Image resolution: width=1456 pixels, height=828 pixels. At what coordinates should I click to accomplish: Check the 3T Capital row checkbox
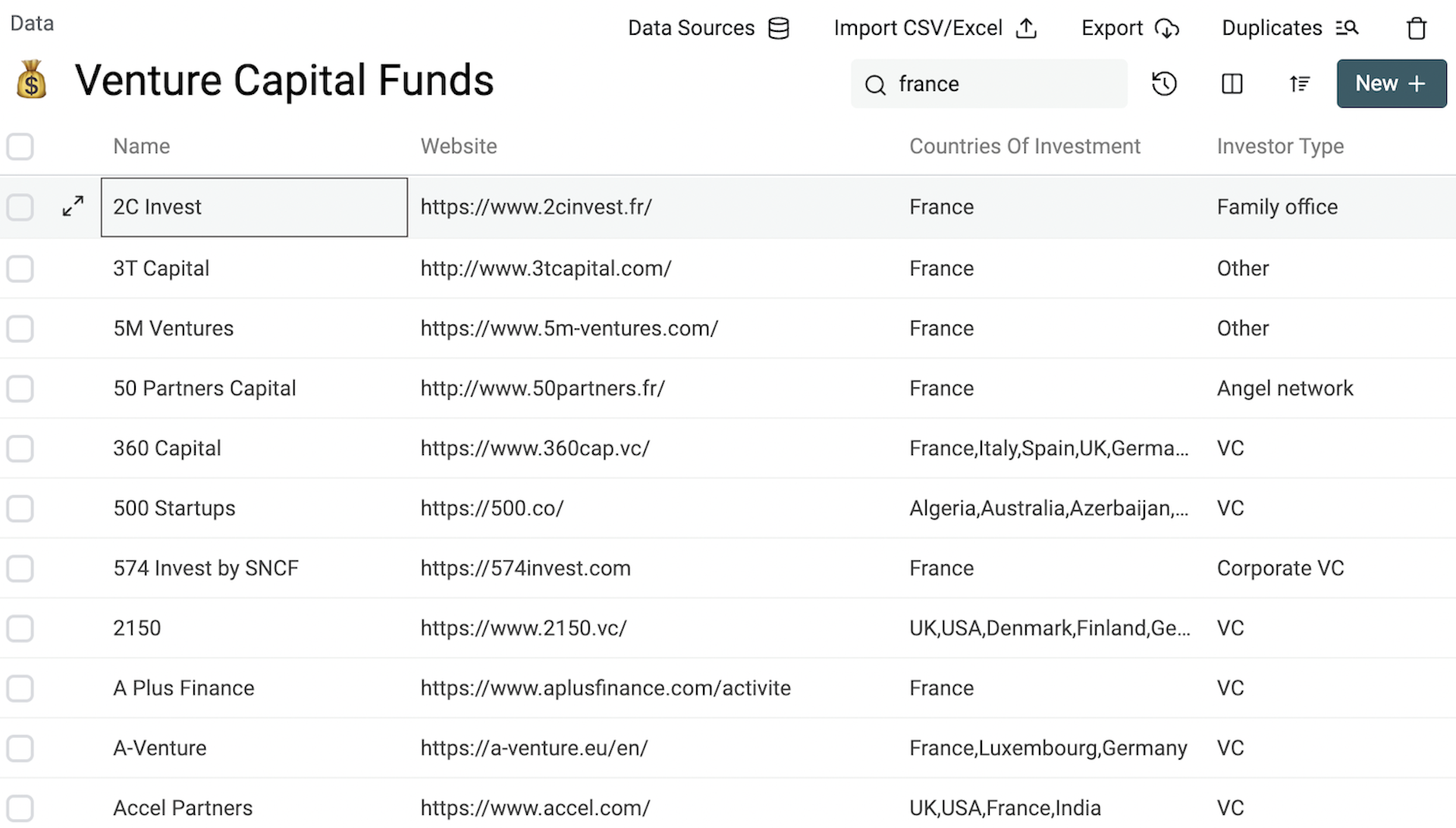20,268
